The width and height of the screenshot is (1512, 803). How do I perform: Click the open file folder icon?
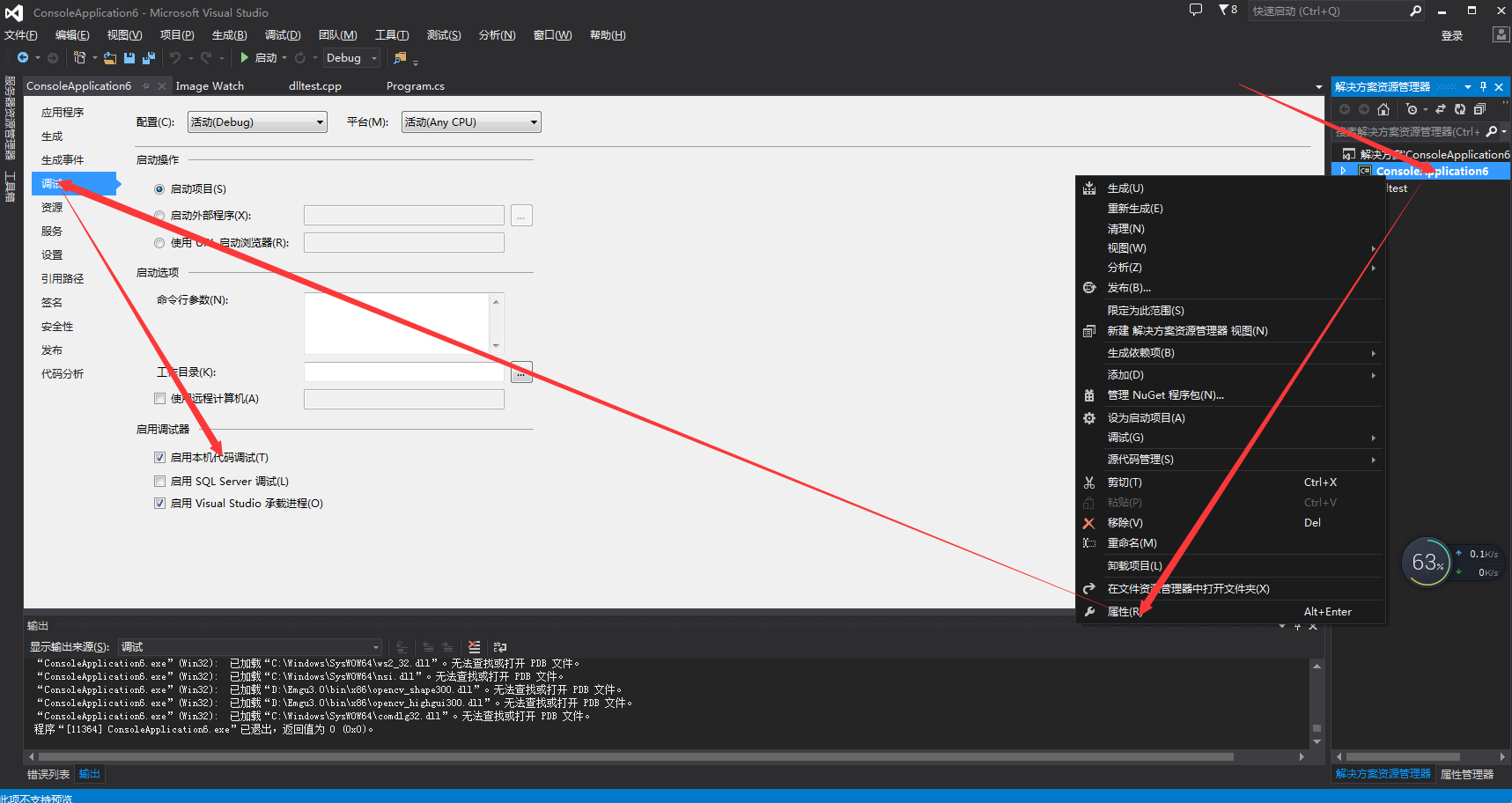click(x=109, y=58)
